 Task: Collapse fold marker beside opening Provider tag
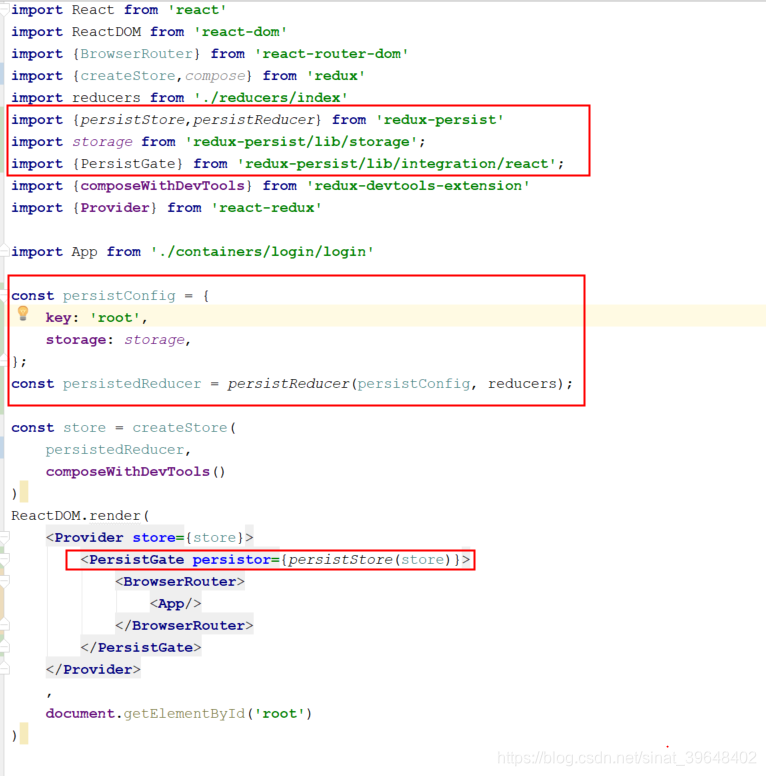(x=4, y=537)
